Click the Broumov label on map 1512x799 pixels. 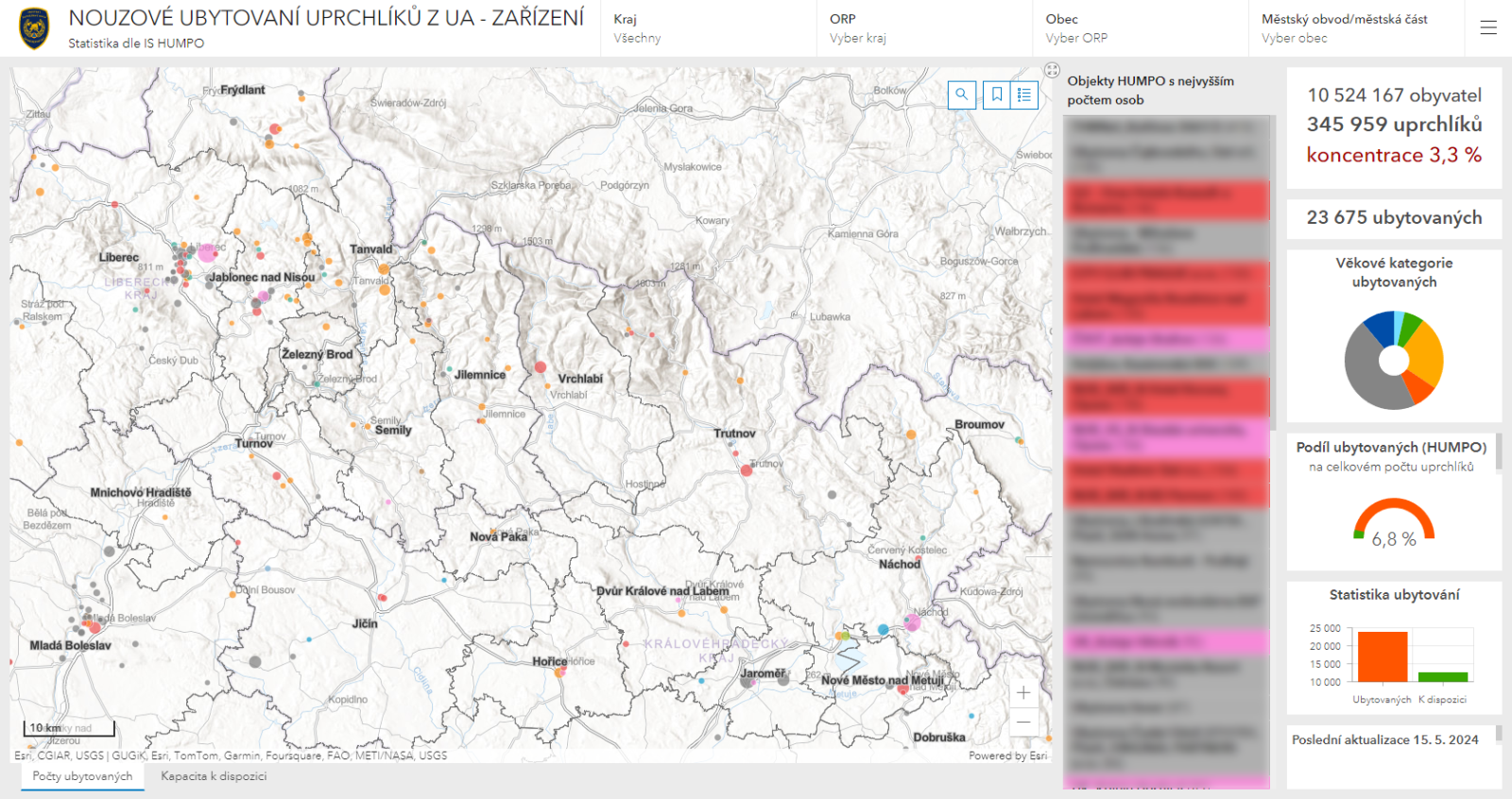[980, 425]
